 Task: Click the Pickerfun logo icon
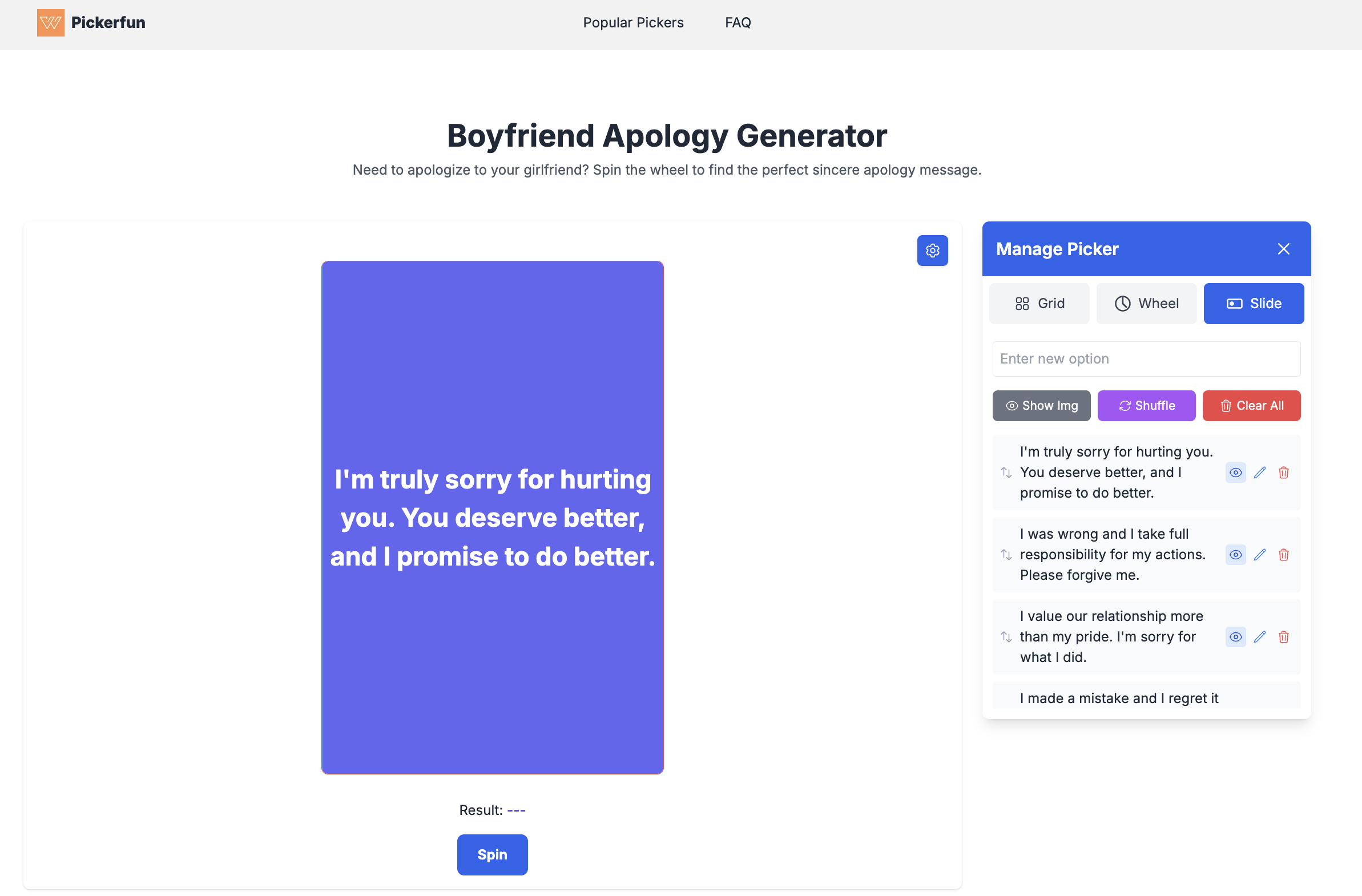click(x=50, y=23)
